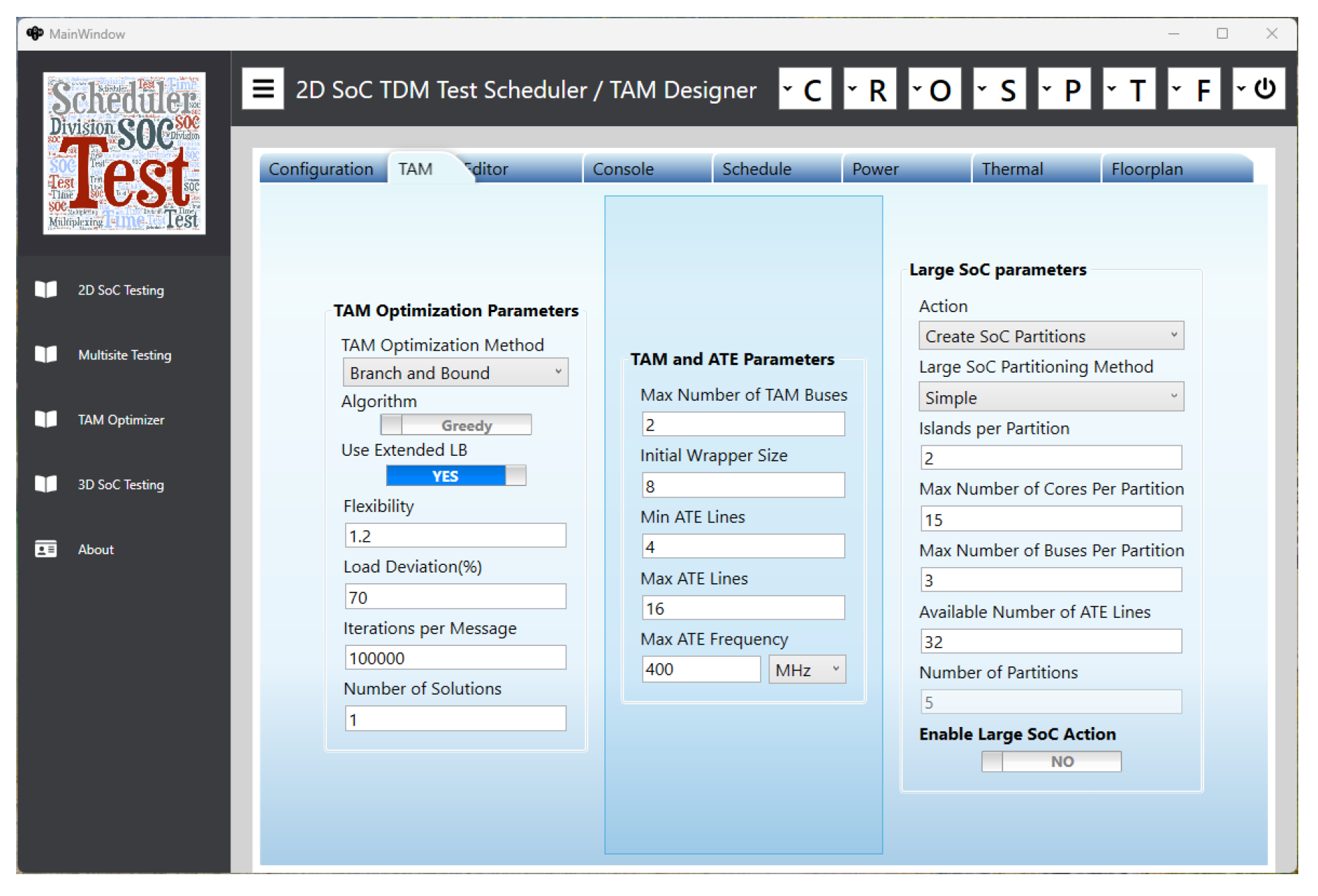
Task: Toggle the Use Extended LB switch
Action: pos(456,475)
